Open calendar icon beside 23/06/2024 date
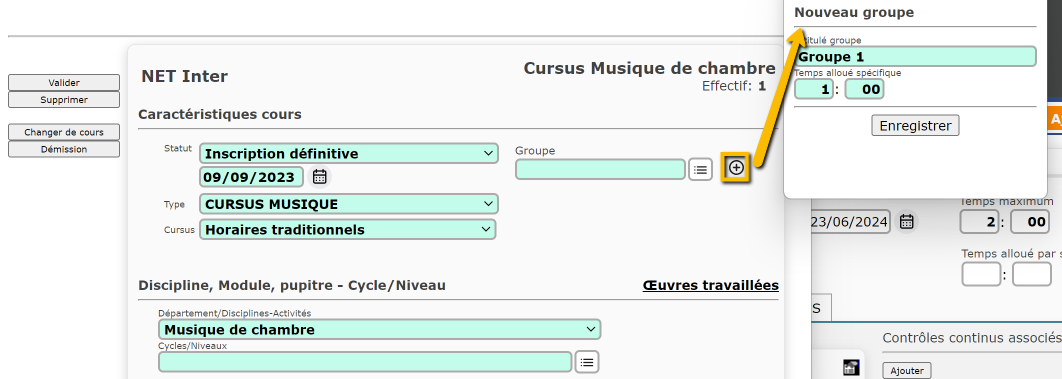 pyautogui.click(x=906, y=222)
